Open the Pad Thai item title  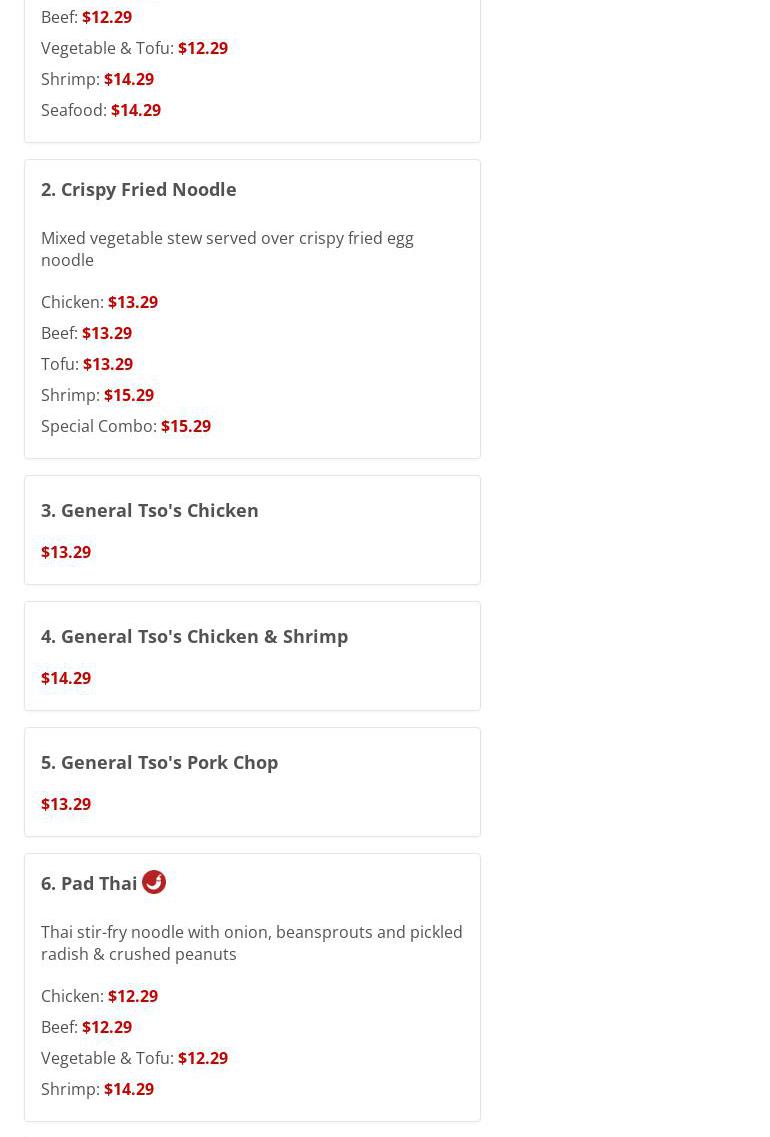(89, 883)
